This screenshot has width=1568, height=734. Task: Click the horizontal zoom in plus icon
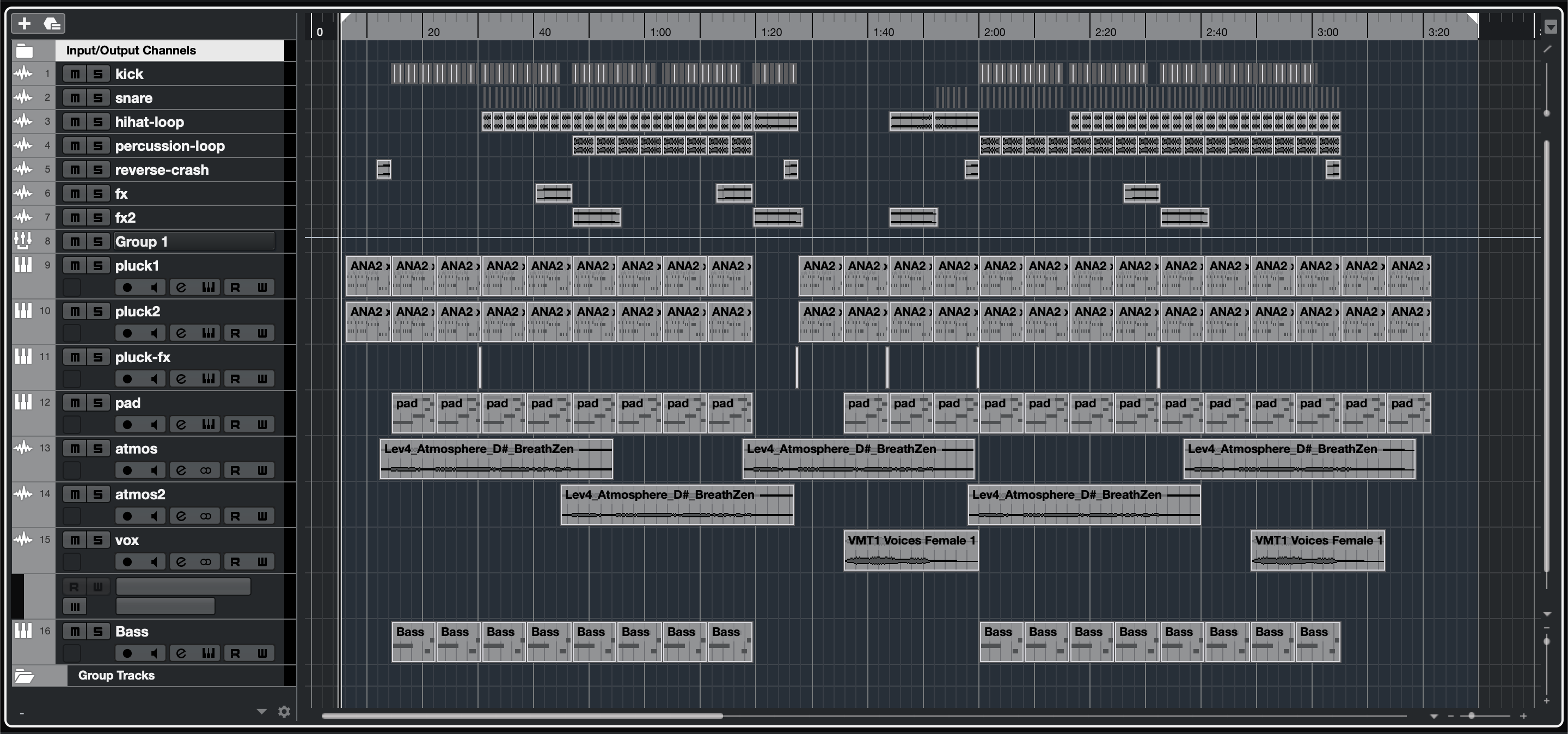(x=1523, y=715)
